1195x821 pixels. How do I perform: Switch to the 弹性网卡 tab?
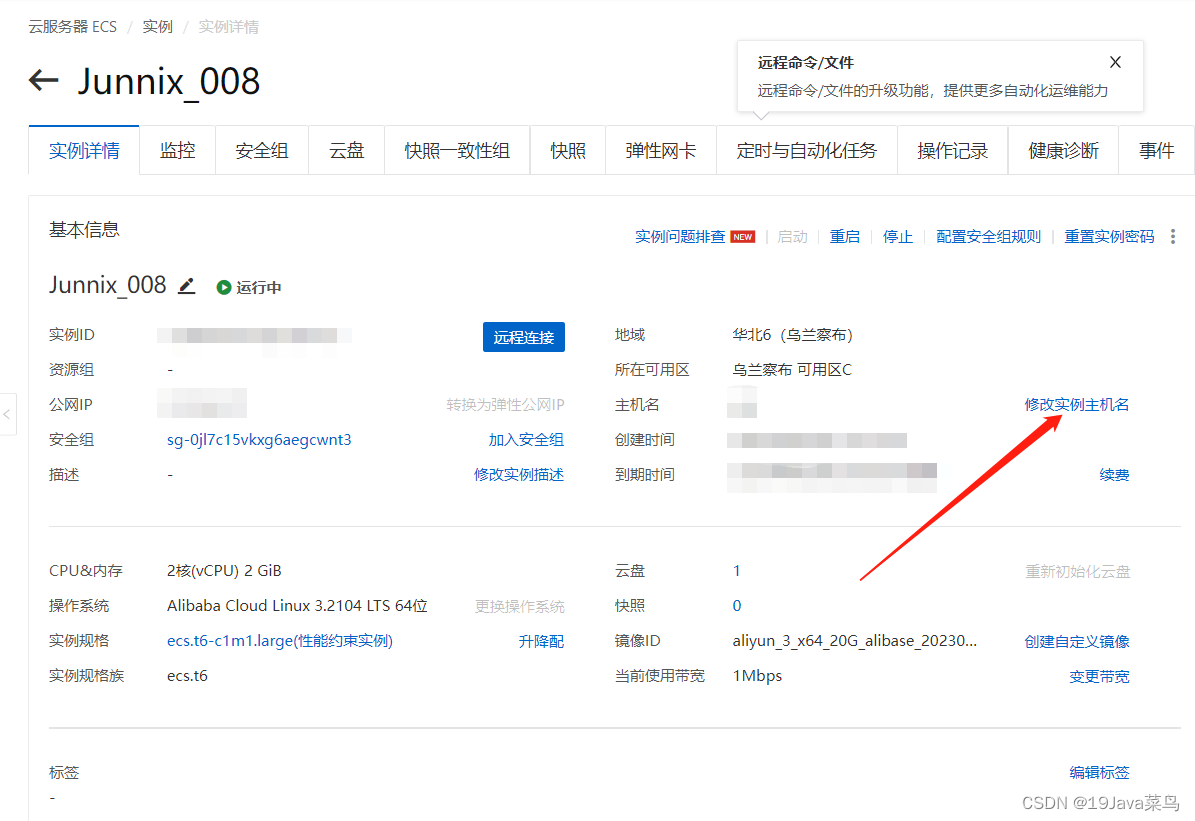point(661,150)
